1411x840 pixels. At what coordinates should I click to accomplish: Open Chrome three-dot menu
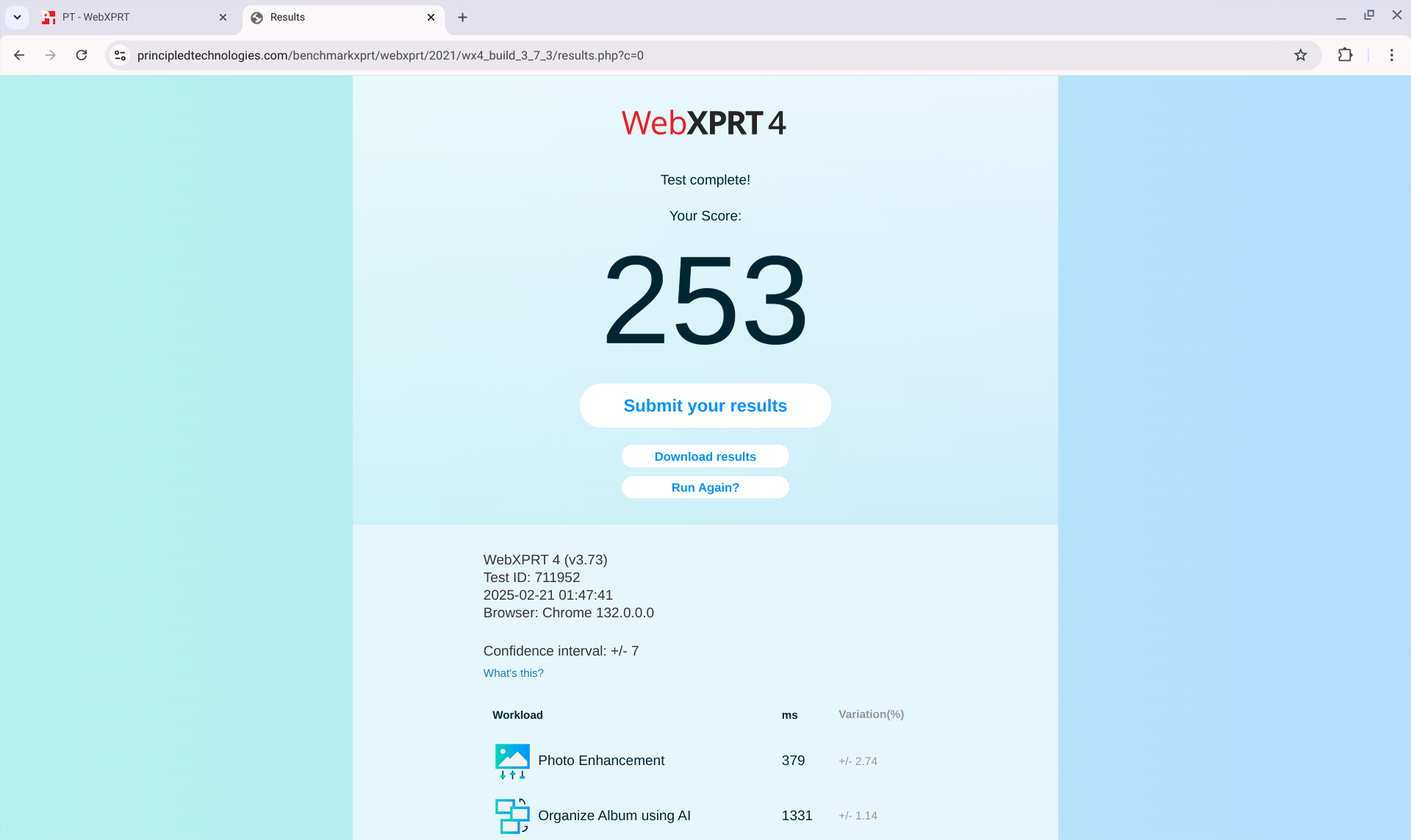(x=1391, y=55)
